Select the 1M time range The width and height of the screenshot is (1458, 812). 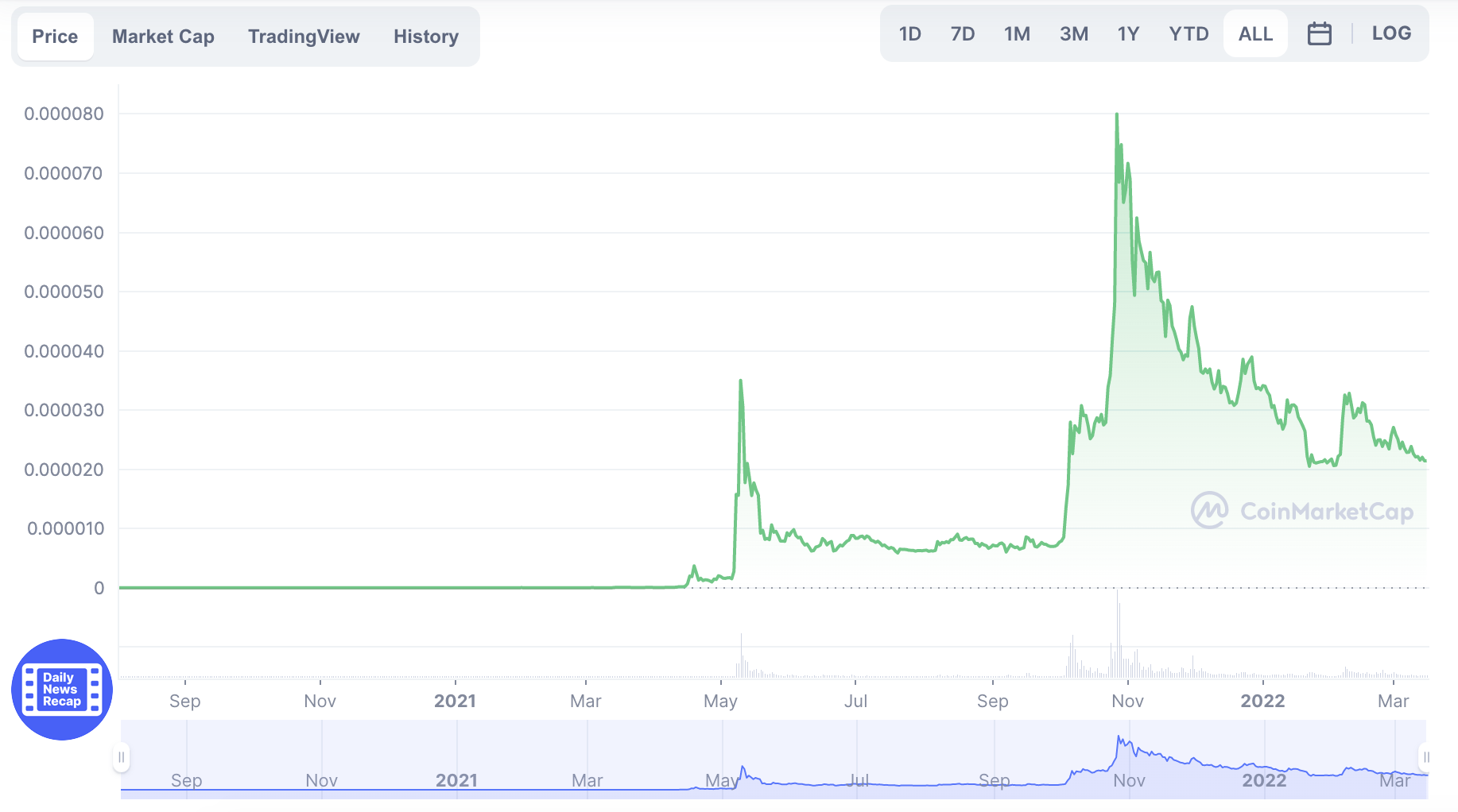click(x=1017, y=33)
